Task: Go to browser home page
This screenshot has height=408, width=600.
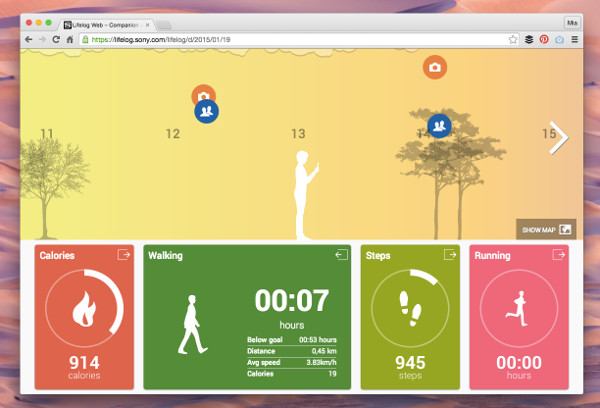Action: click(70, 39)
